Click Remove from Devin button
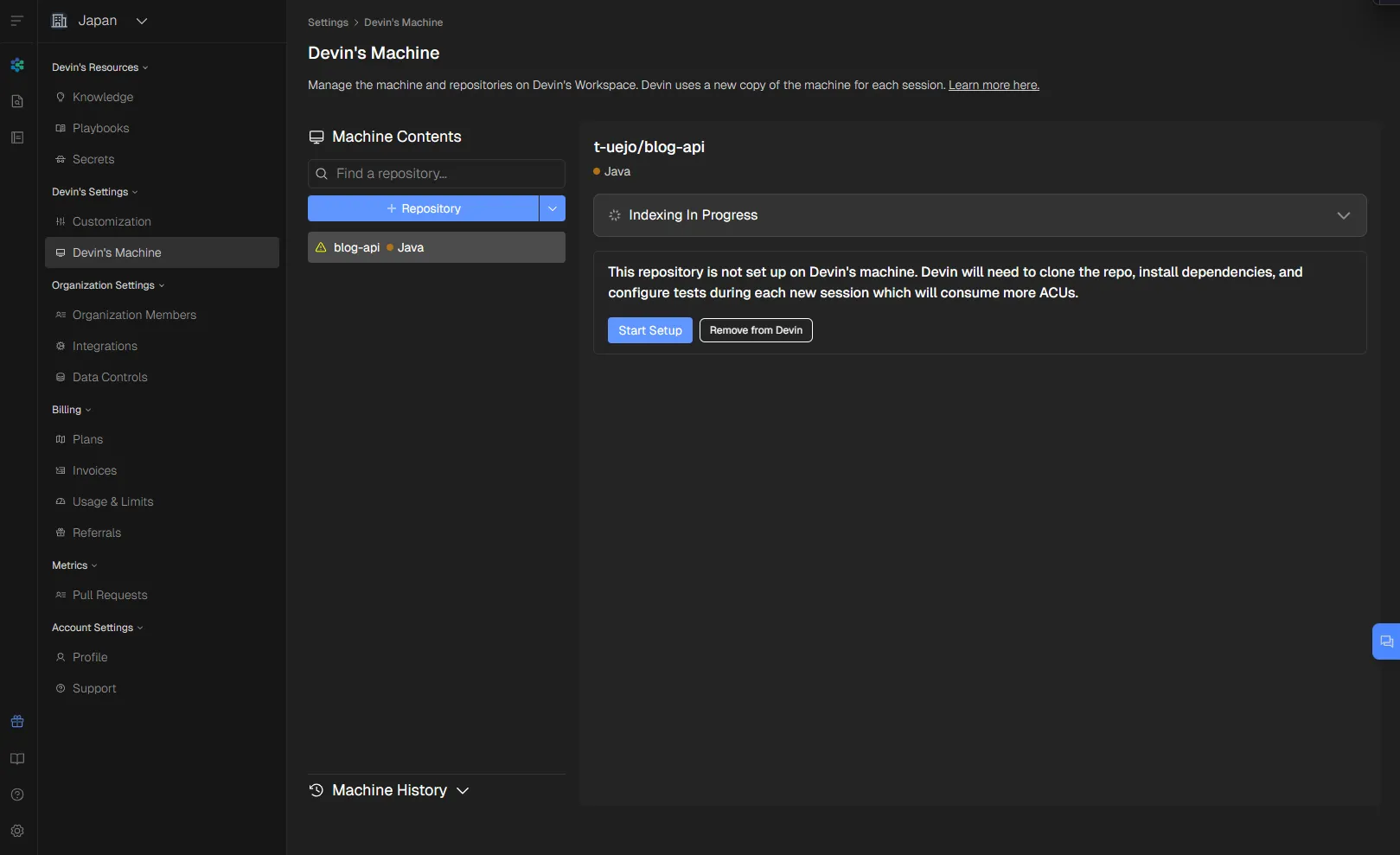The height and width of the screenshot is (855, 1400). (755, 330)
